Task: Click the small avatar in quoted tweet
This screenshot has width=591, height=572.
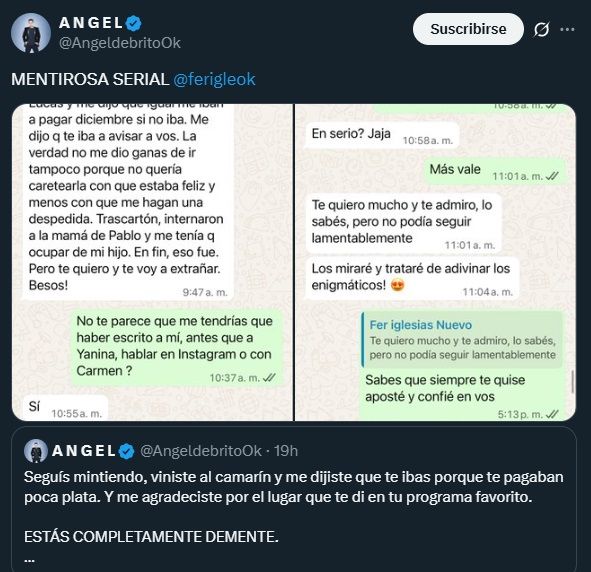Action: pyautogui.click(x=36, y=451)
